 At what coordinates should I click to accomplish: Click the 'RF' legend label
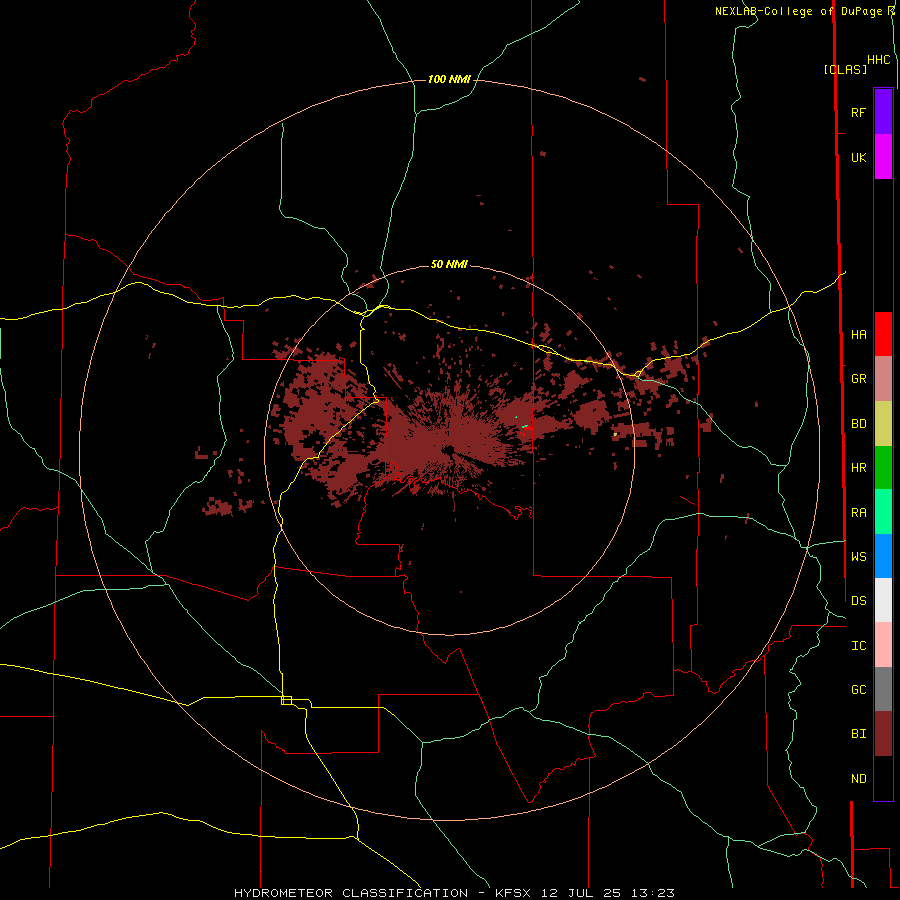click(858, 112)
